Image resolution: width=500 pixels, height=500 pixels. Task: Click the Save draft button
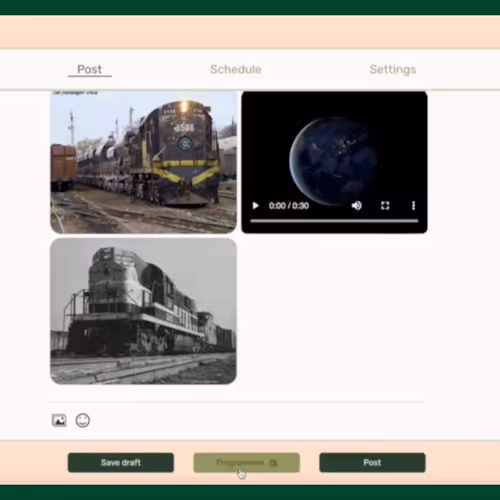click(121, 463)
